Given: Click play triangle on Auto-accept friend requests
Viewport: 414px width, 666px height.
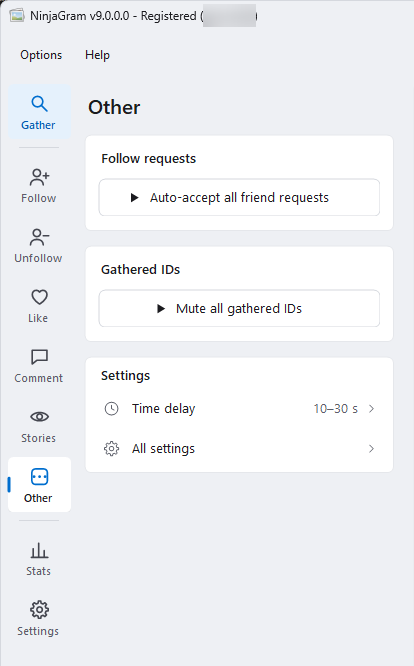Looking at the screenshot, I should [135, 198].
